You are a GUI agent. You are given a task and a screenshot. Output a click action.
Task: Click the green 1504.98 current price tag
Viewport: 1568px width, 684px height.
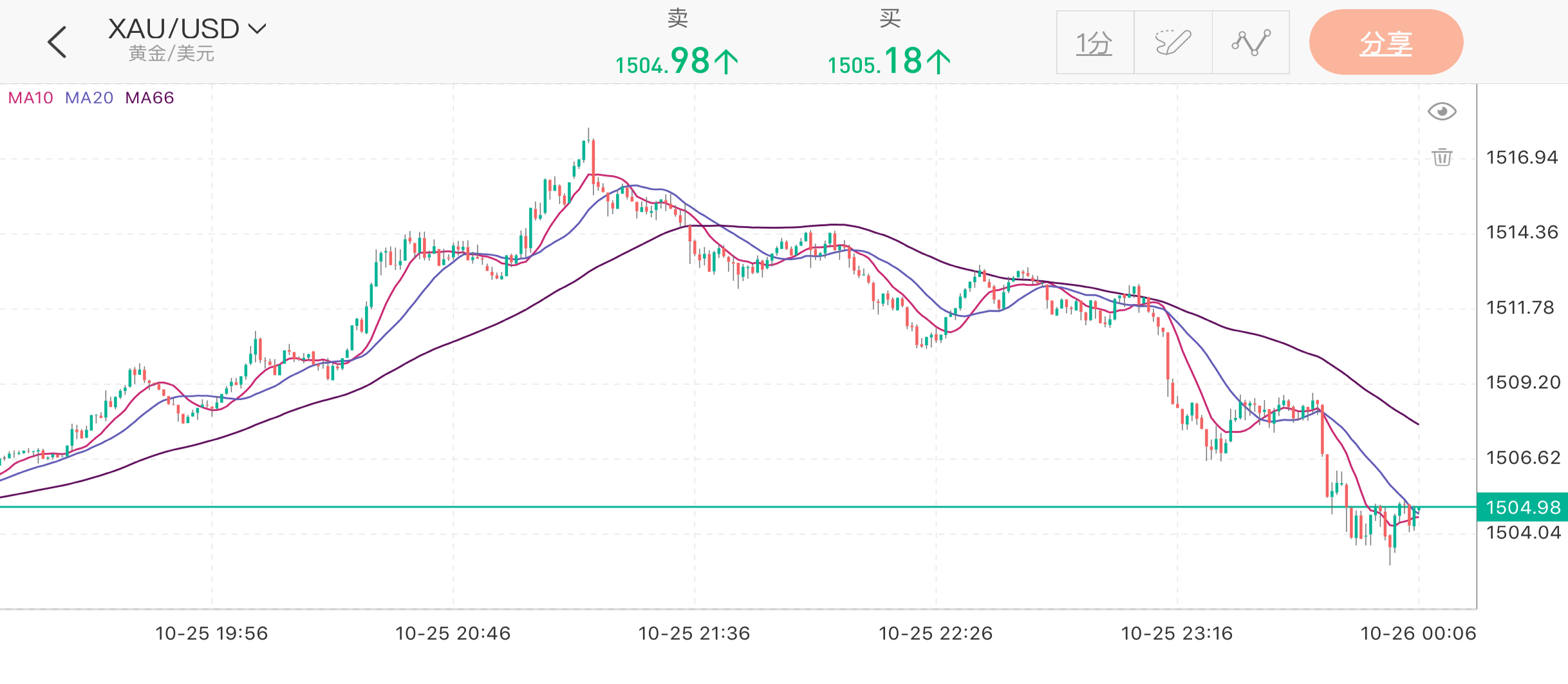click(1522, 508)
